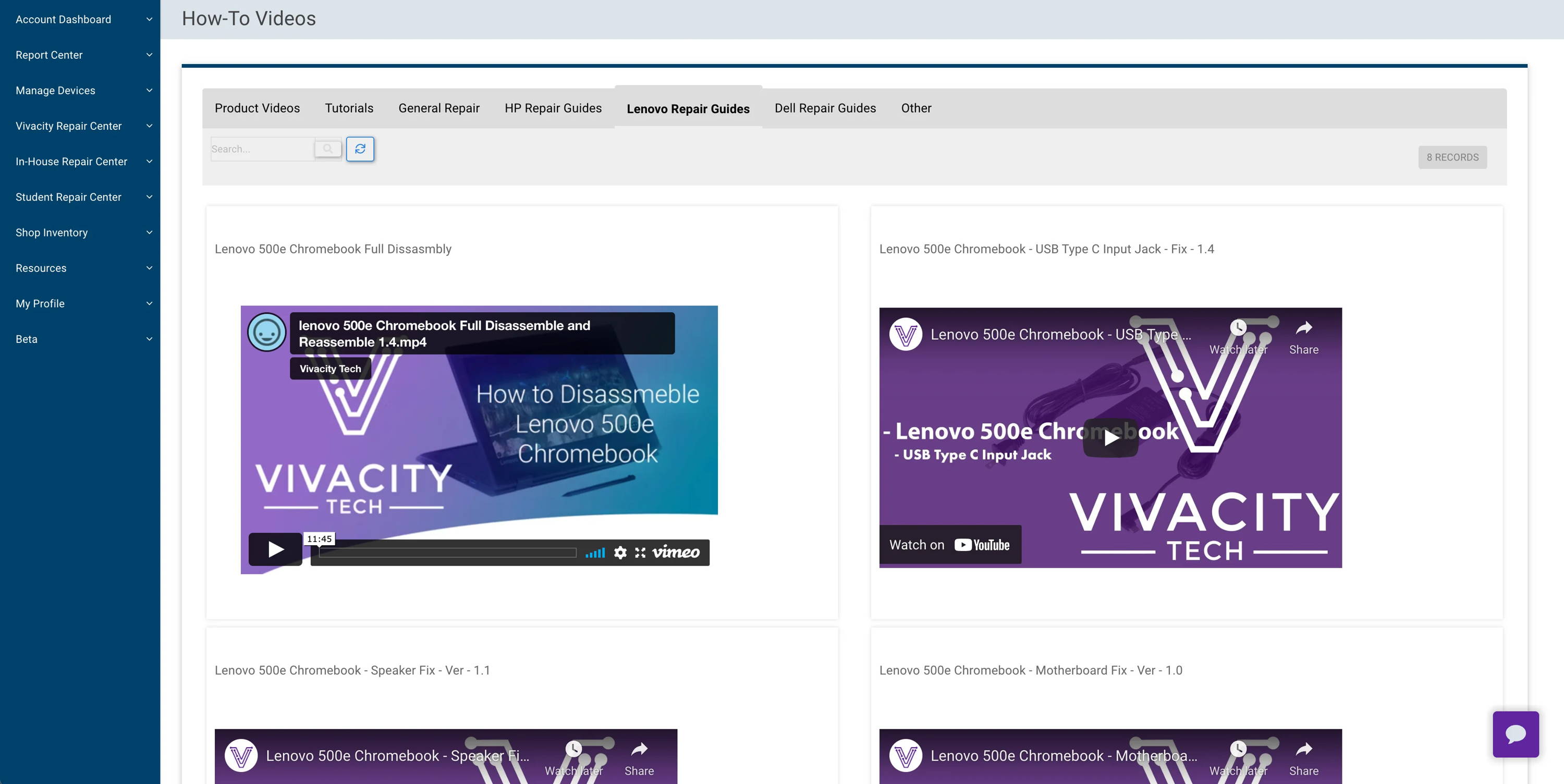Click USB Type C YouTube video title
Viewport: 1564px width, 784px height.
[1061, 334]
